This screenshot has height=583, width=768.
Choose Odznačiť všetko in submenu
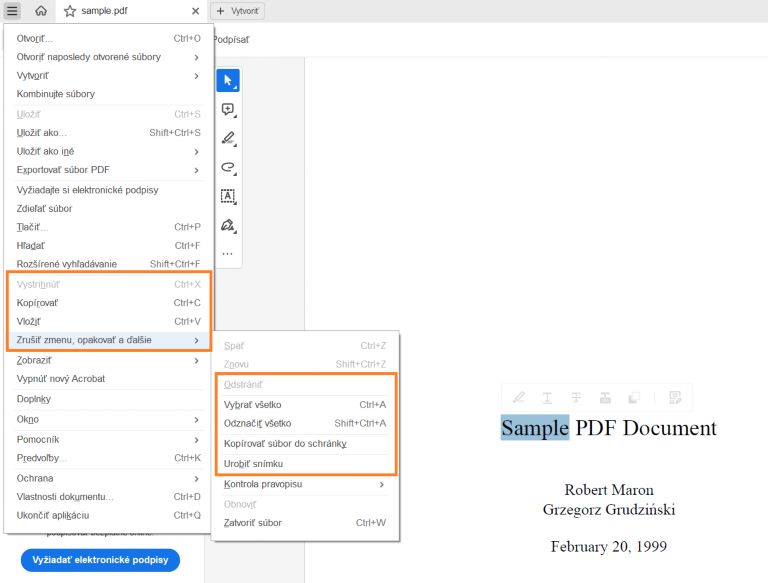click(305, 423)
